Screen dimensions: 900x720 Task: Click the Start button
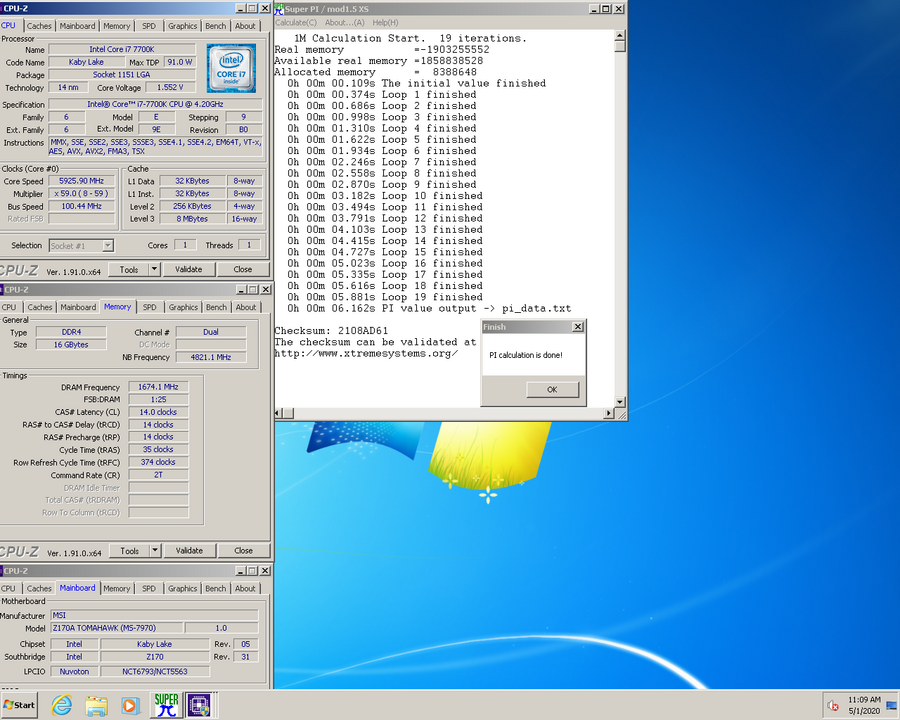19,705
